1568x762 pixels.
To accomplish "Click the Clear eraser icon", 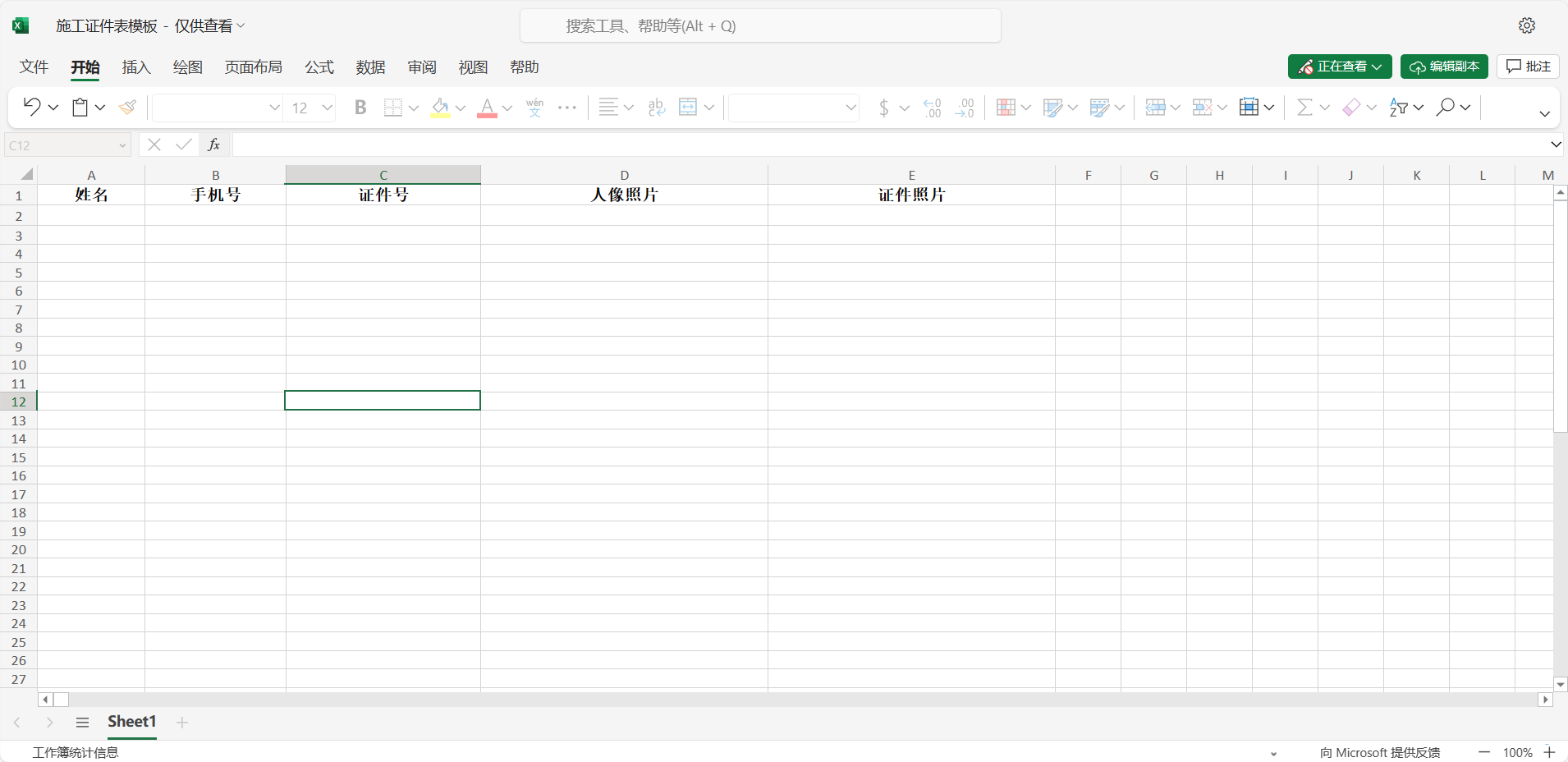I will tap(1351, 107).
